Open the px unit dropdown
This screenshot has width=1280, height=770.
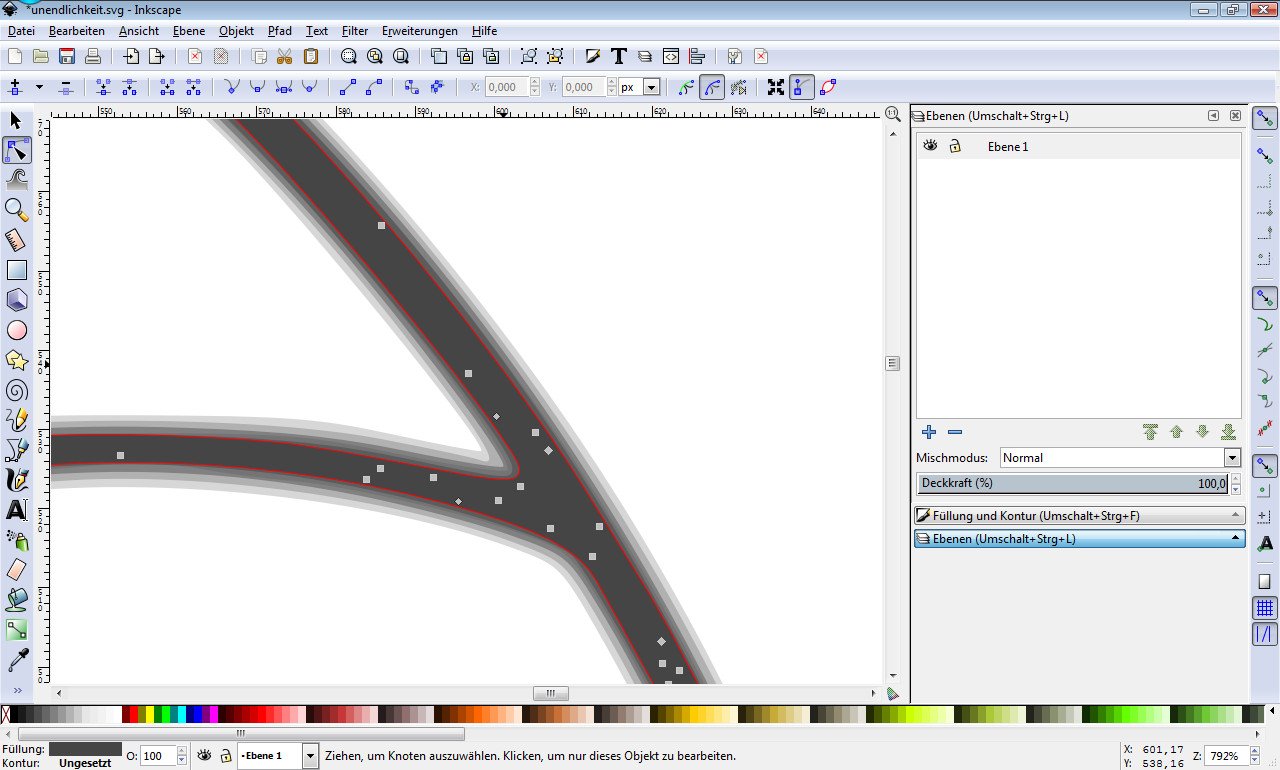(x=652, y=88)
